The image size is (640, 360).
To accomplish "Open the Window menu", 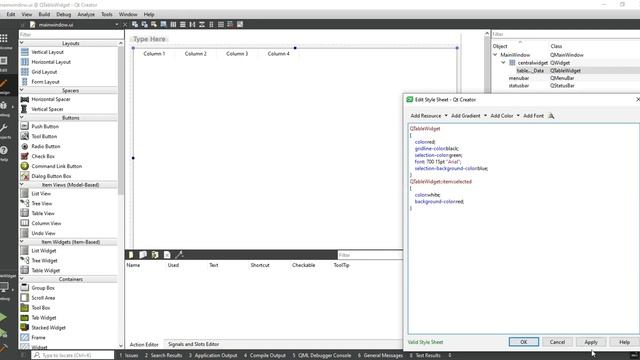I will pyautogui.click(x=128, y=14).
